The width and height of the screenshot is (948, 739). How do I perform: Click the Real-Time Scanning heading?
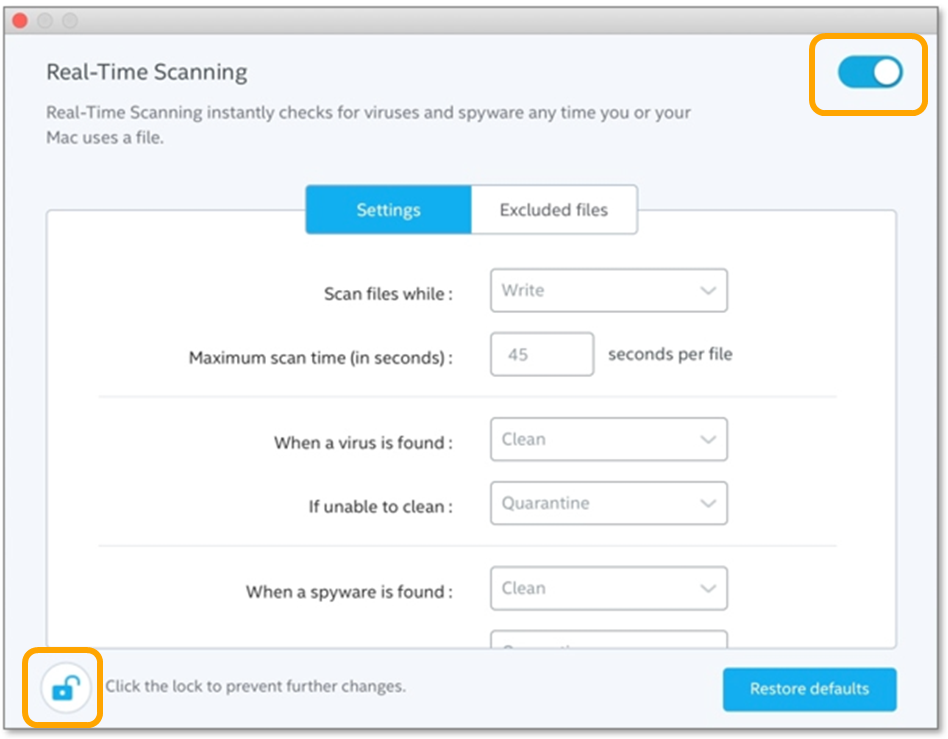(147, 72)
